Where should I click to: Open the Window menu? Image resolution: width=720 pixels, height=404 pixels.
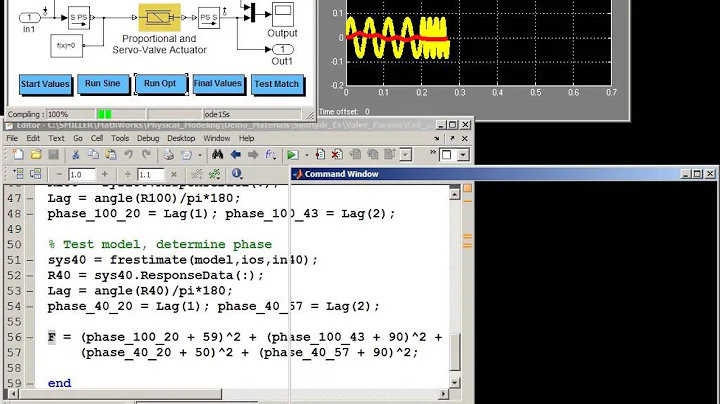217,138
